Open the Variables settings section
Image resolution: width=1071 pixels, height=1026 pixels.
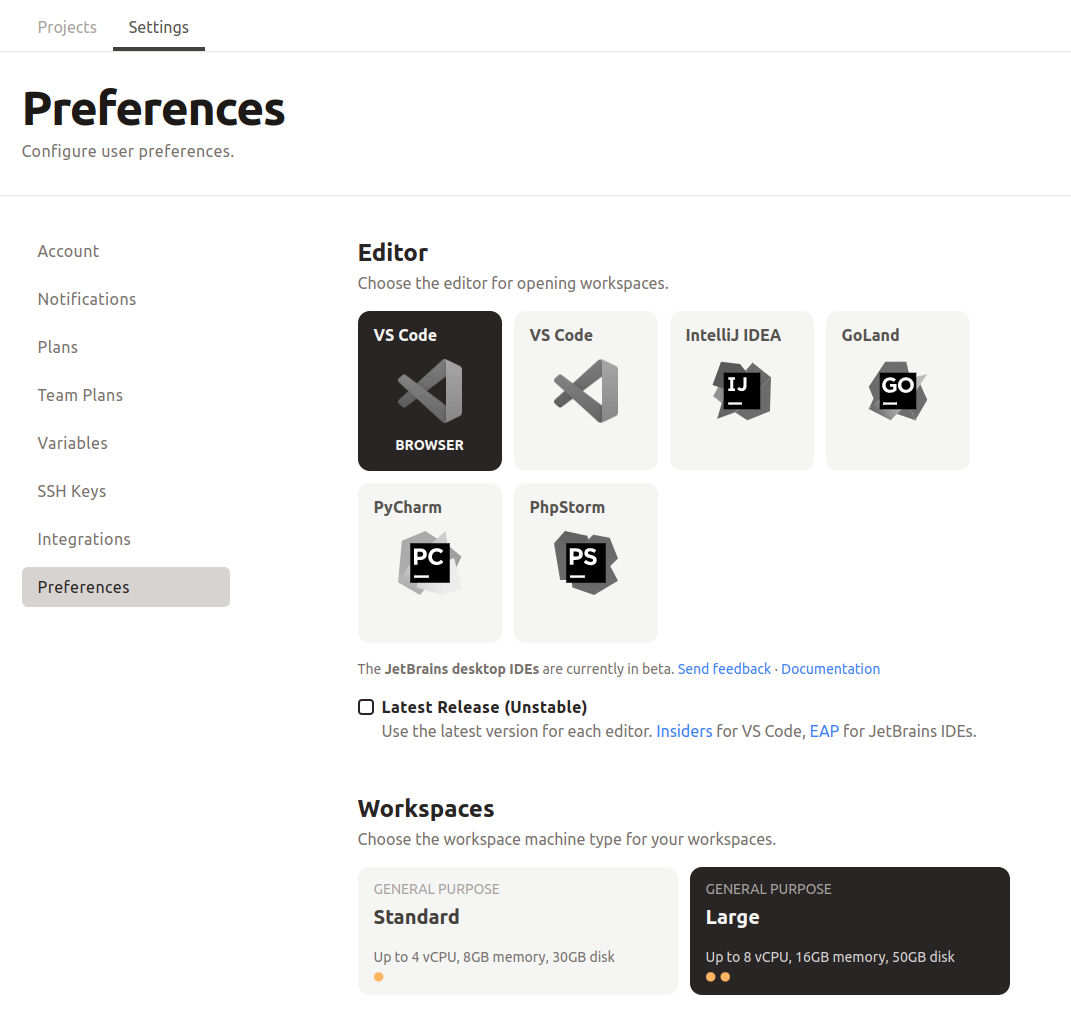coord(72,443)
